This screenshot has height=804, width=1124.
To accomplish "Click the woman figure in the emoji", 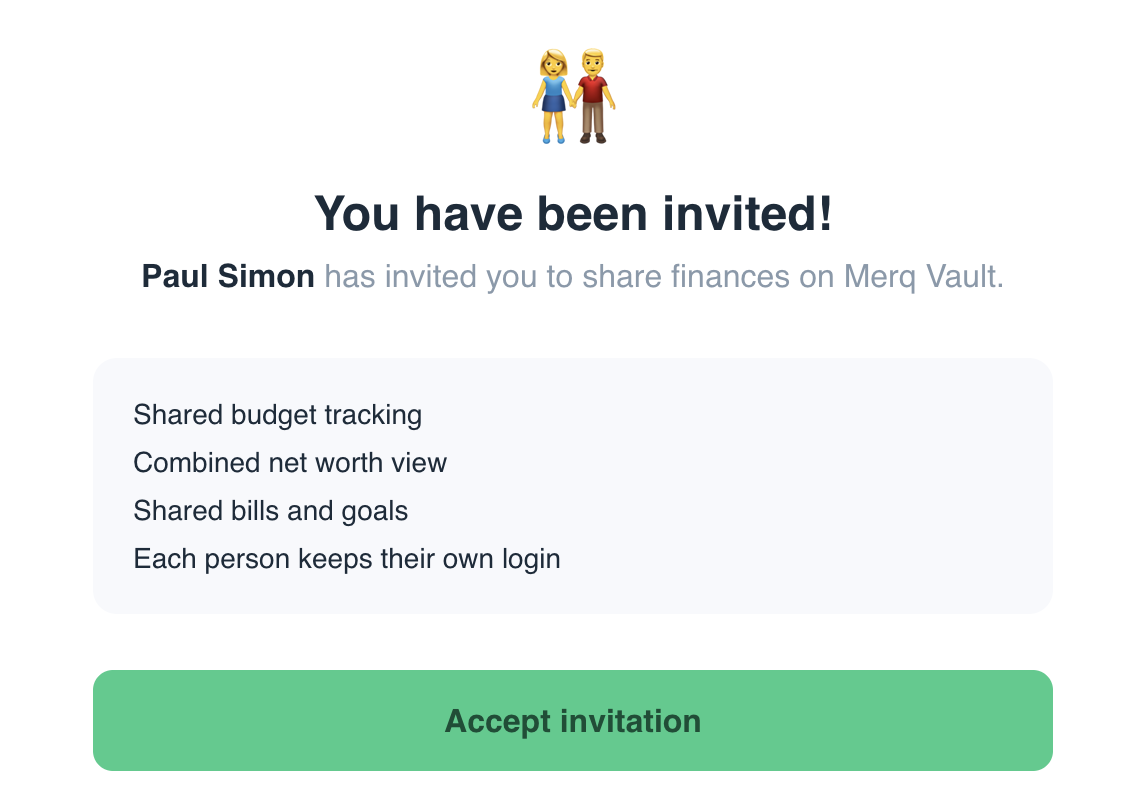I will 553,95.
